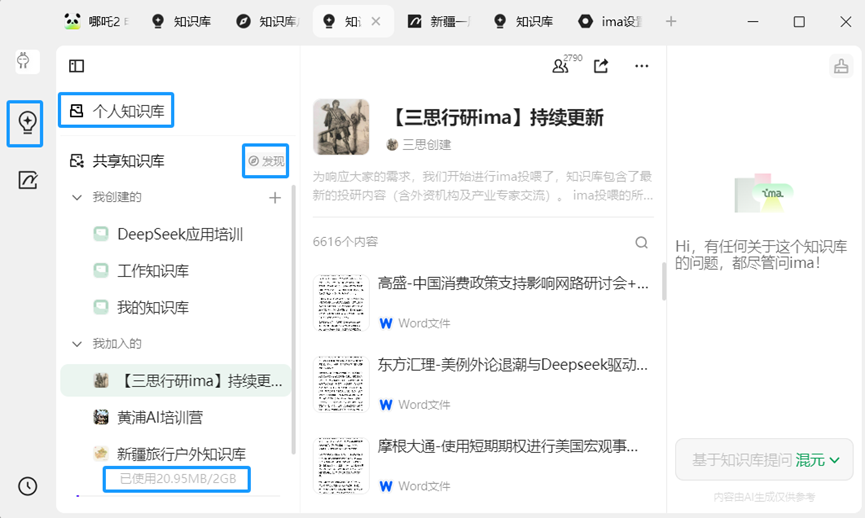Expand the knowledge base description text

coord(483,186)
